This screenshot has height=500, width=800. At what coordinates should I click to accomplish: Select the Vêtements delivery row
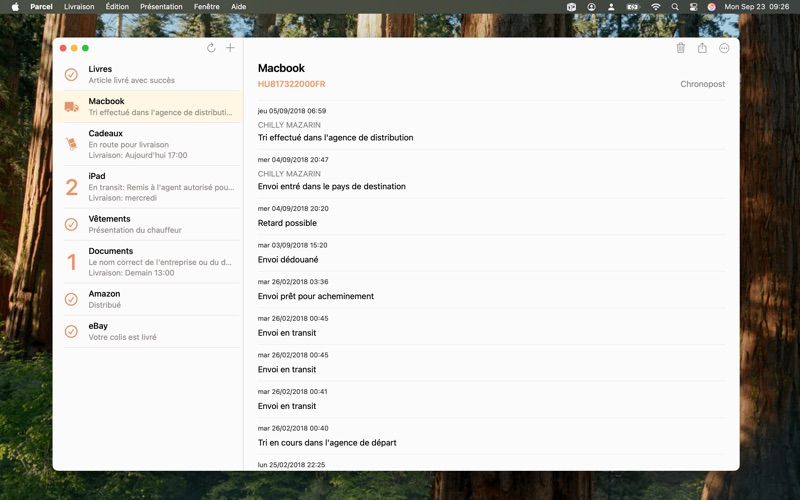tap(148, 224)
